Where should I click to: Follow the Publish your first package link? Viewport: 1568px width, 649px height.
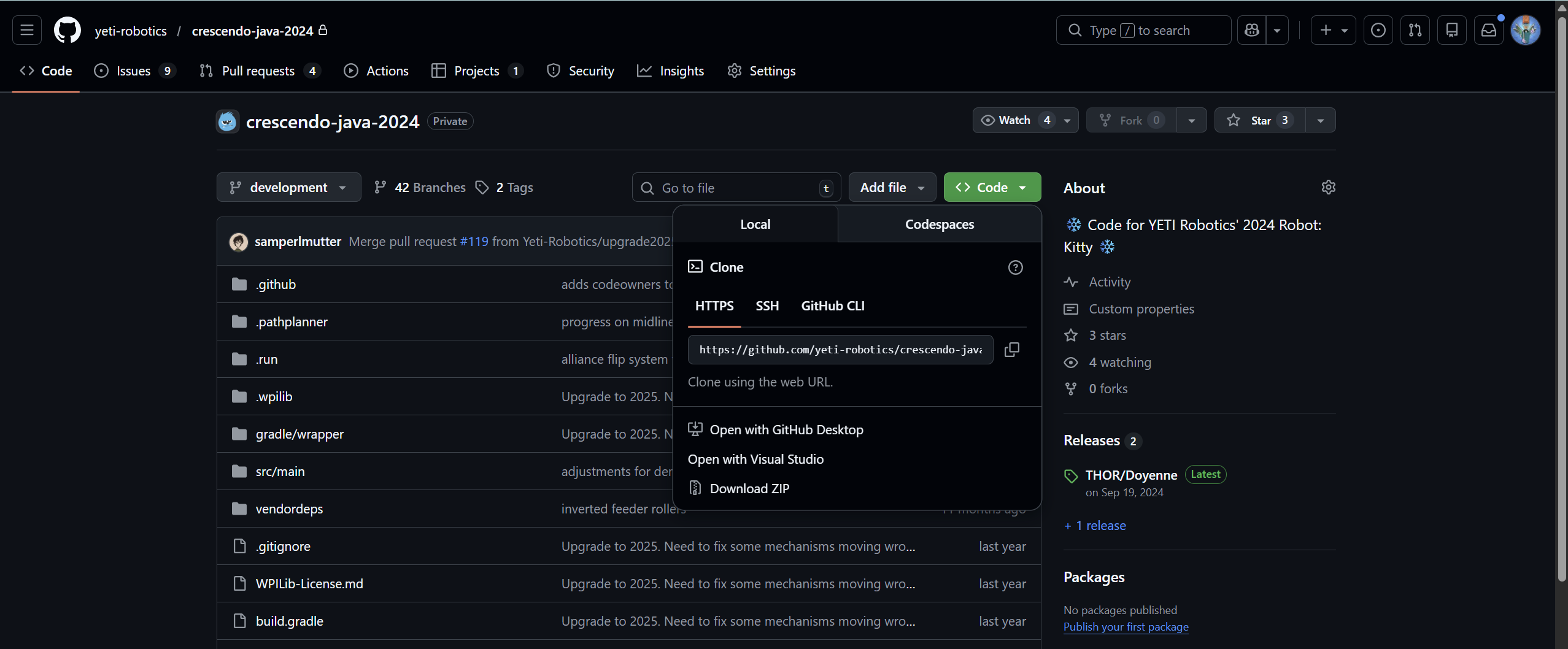click(1126, 627)
